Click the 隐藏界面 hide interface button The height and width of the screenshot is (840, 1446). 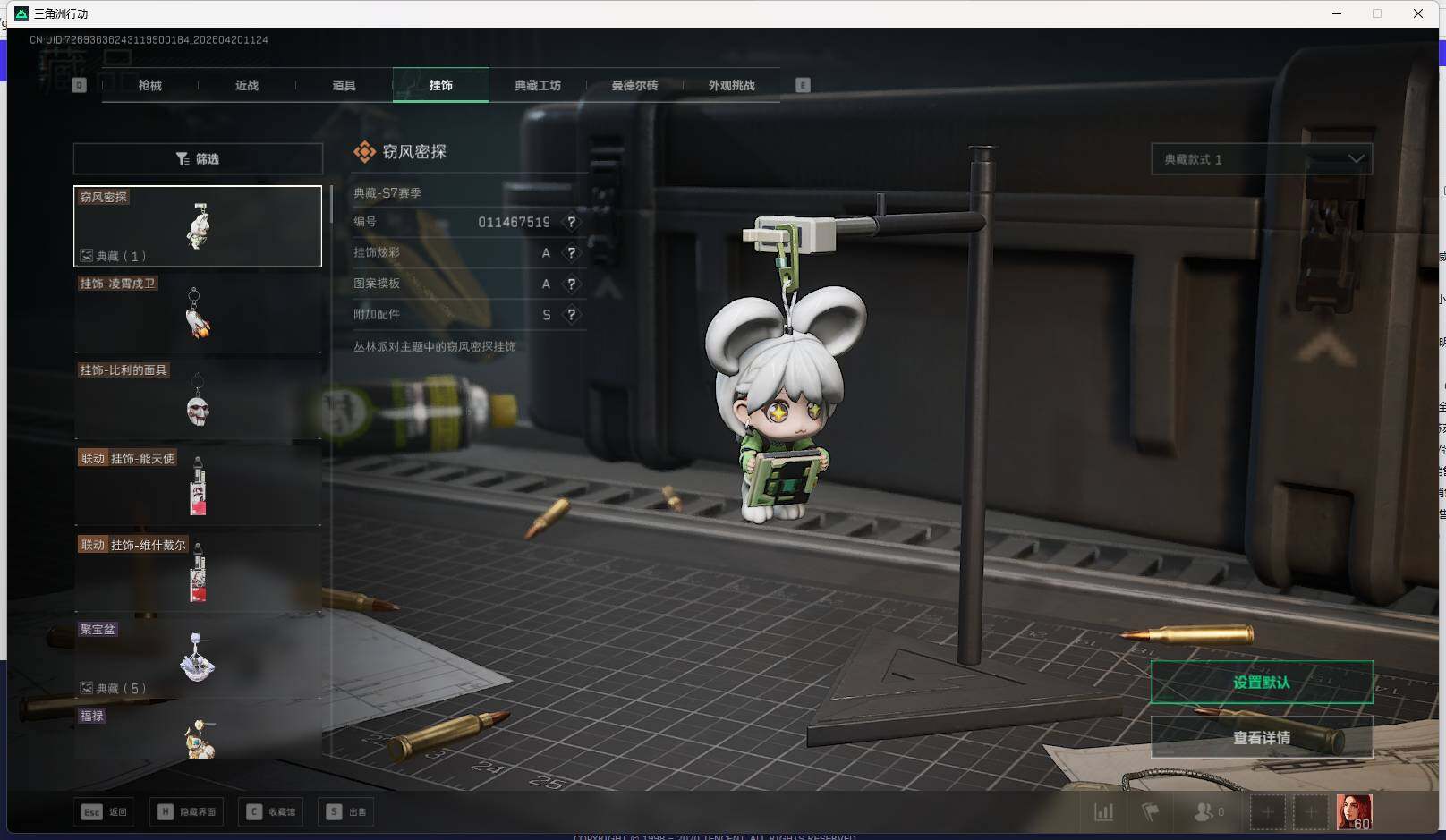click(188, 812)
